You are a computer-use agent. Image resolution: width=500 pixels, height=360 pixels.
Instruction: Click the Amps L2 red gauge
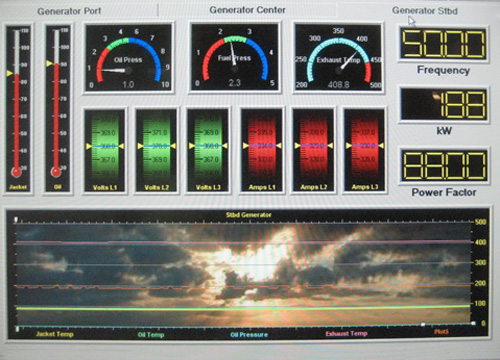314,150
